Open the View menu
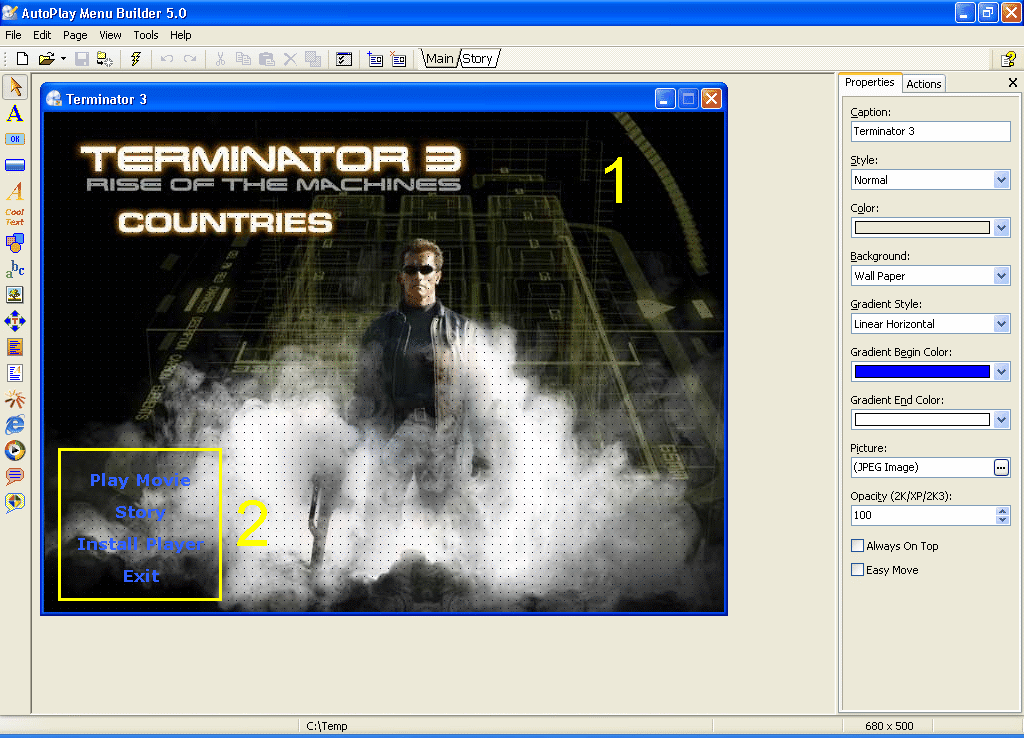 [x=110, y=35]
